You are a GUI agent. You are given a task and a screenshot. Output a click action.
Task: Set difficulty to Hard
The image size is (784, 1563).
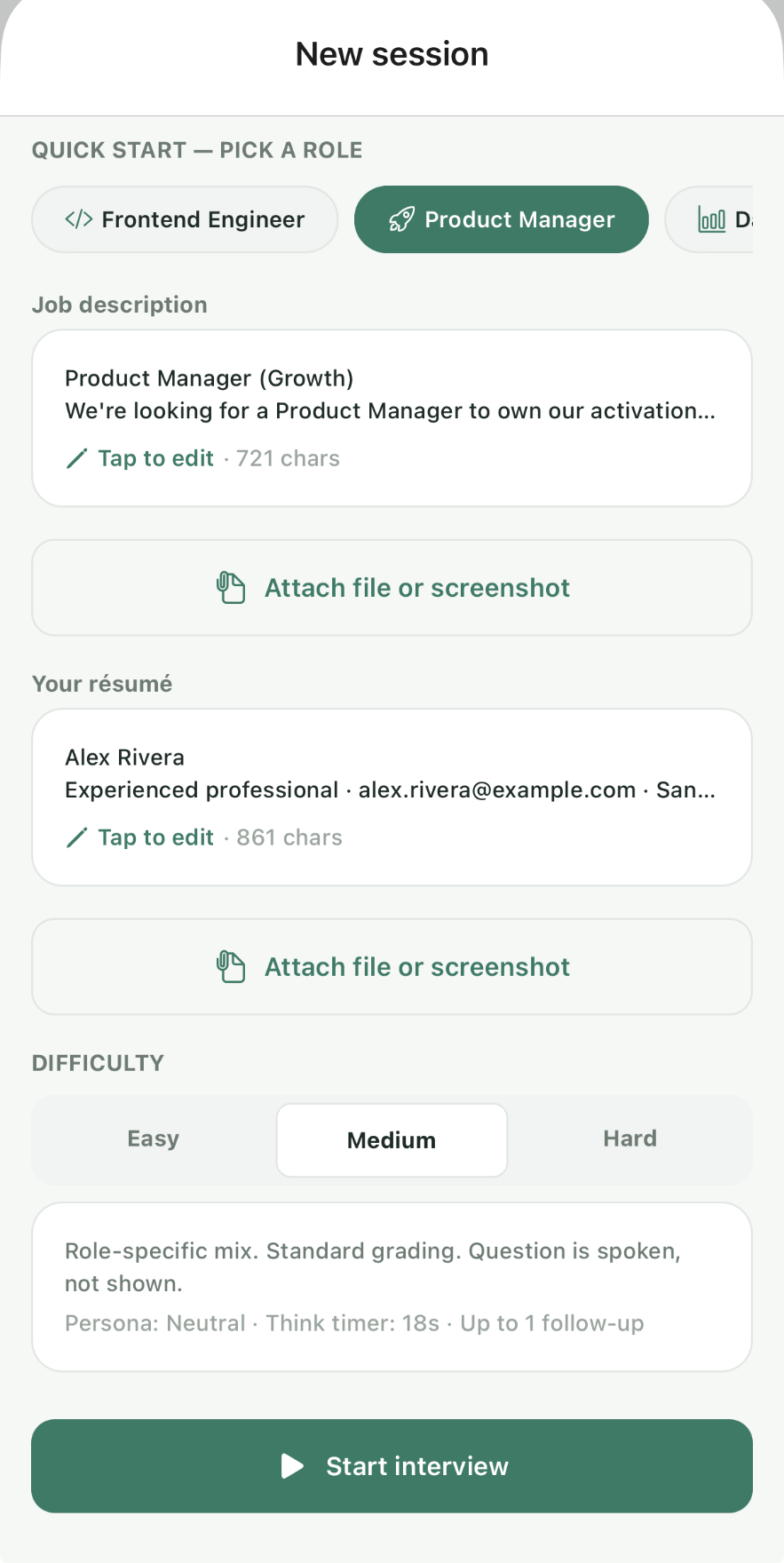pyautogui.click(x=630, y=1139)
